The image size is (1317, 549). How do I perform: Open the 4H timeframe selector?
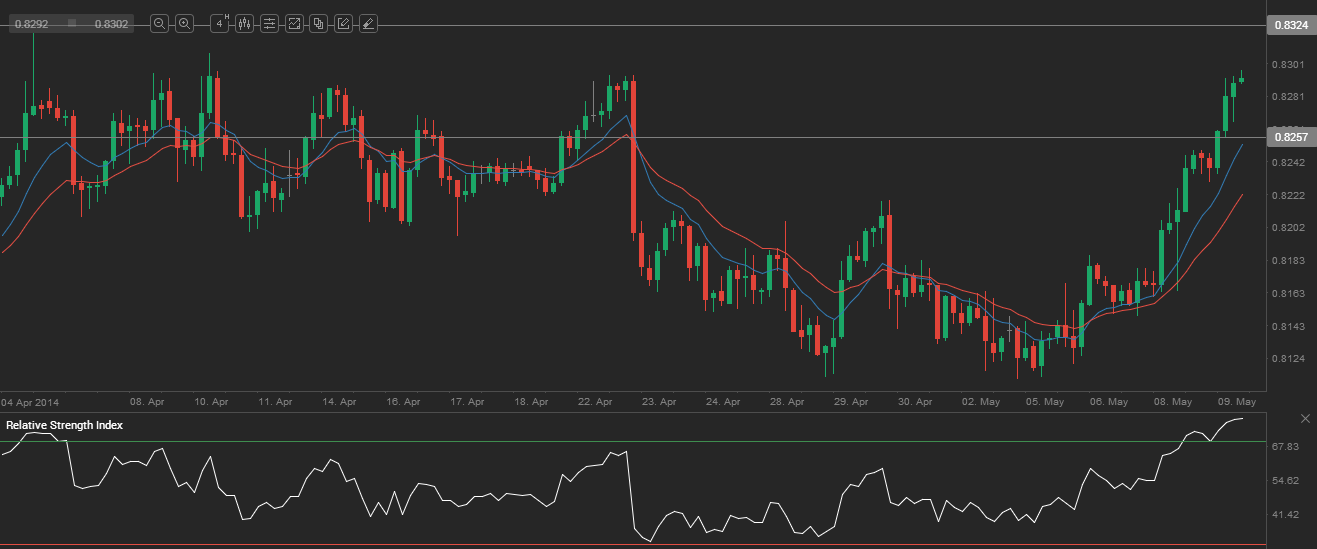220,24
